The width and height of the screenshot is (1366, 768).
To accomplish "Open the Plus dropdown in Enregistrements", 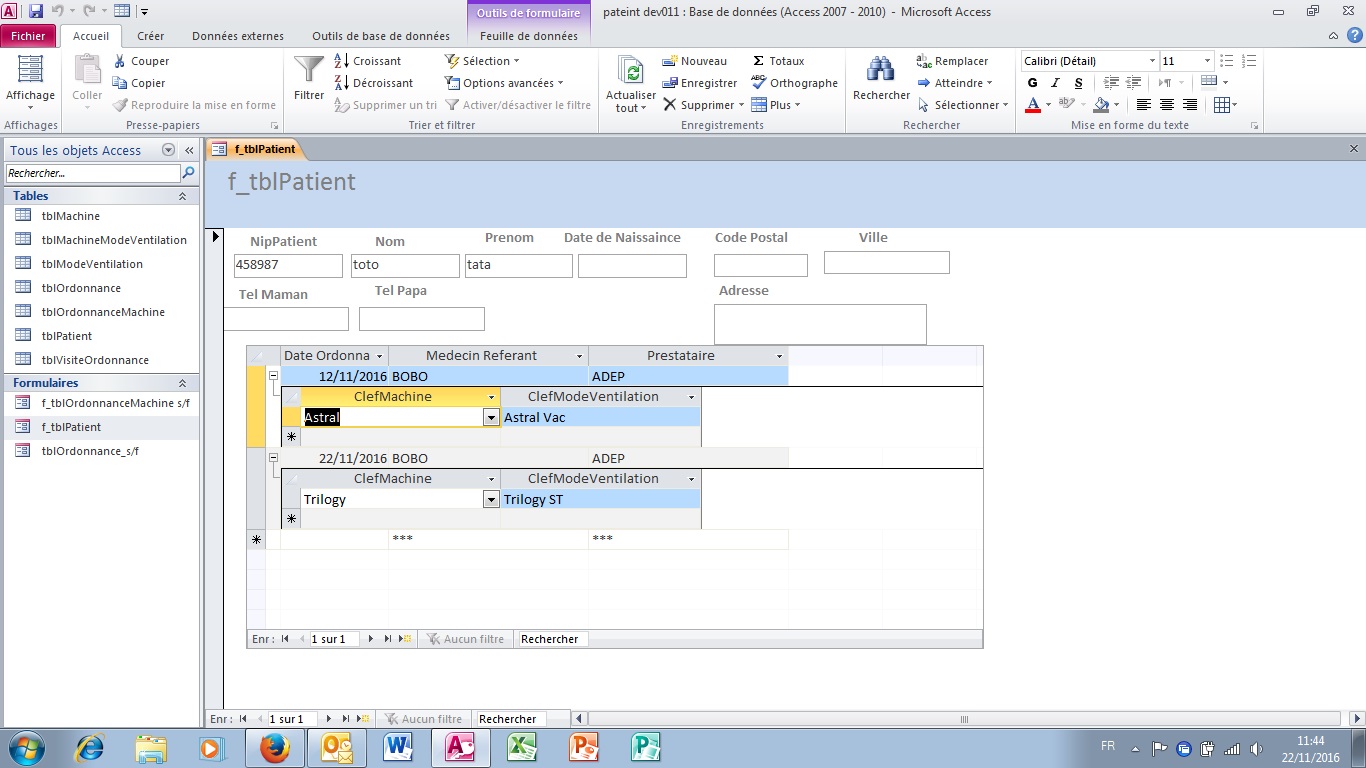I will [x=776, y=105].
